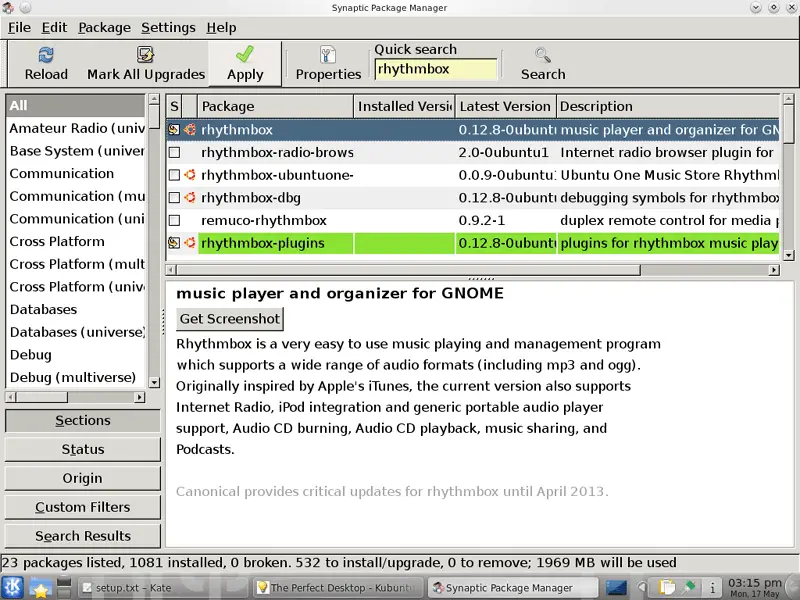
Task: Click Ubuntu supported icon for rhythmbox
Action: point(190,130)
